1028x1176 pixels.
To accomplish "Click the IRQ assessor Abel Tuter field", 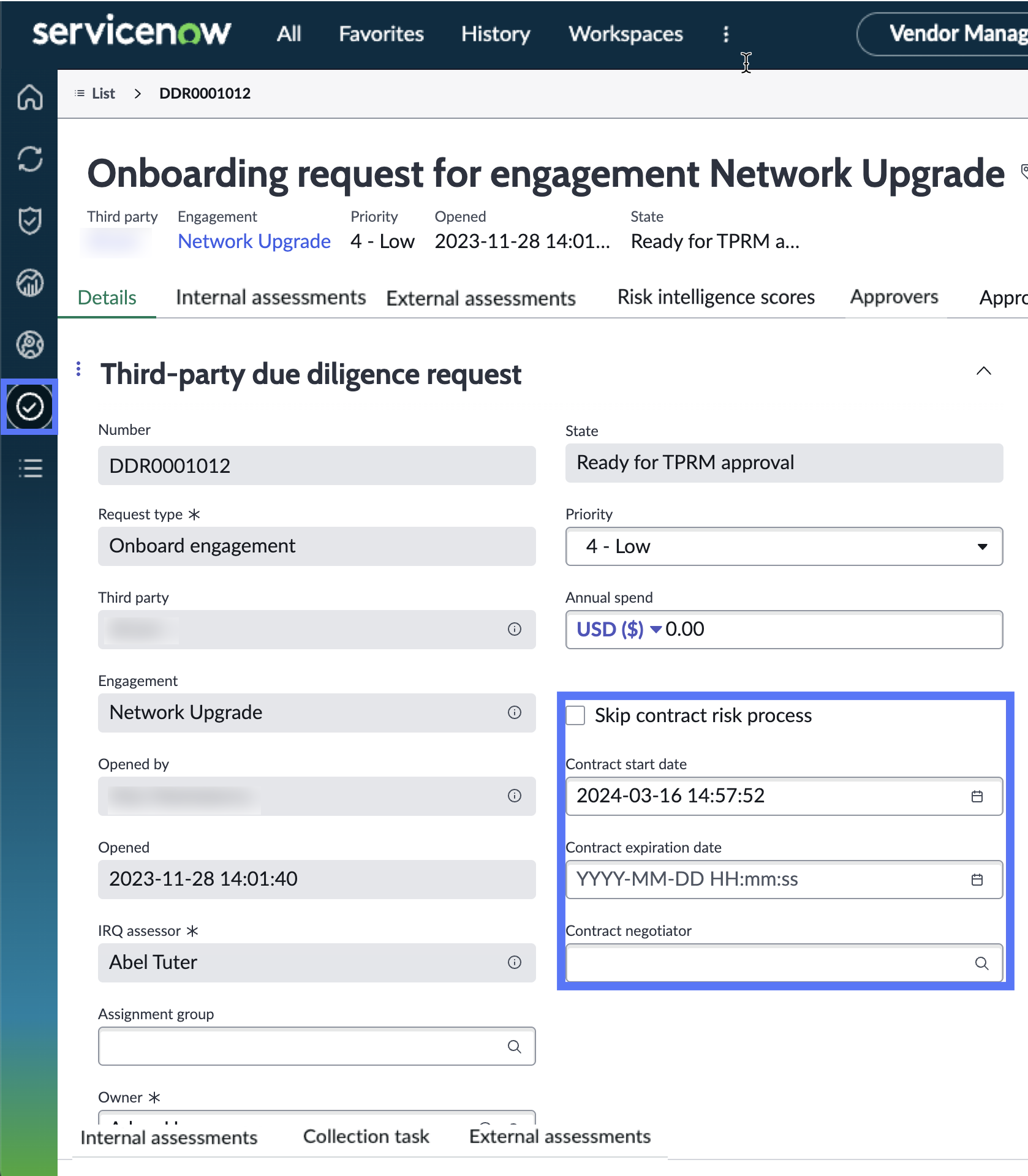I will [x=317, y=963].
